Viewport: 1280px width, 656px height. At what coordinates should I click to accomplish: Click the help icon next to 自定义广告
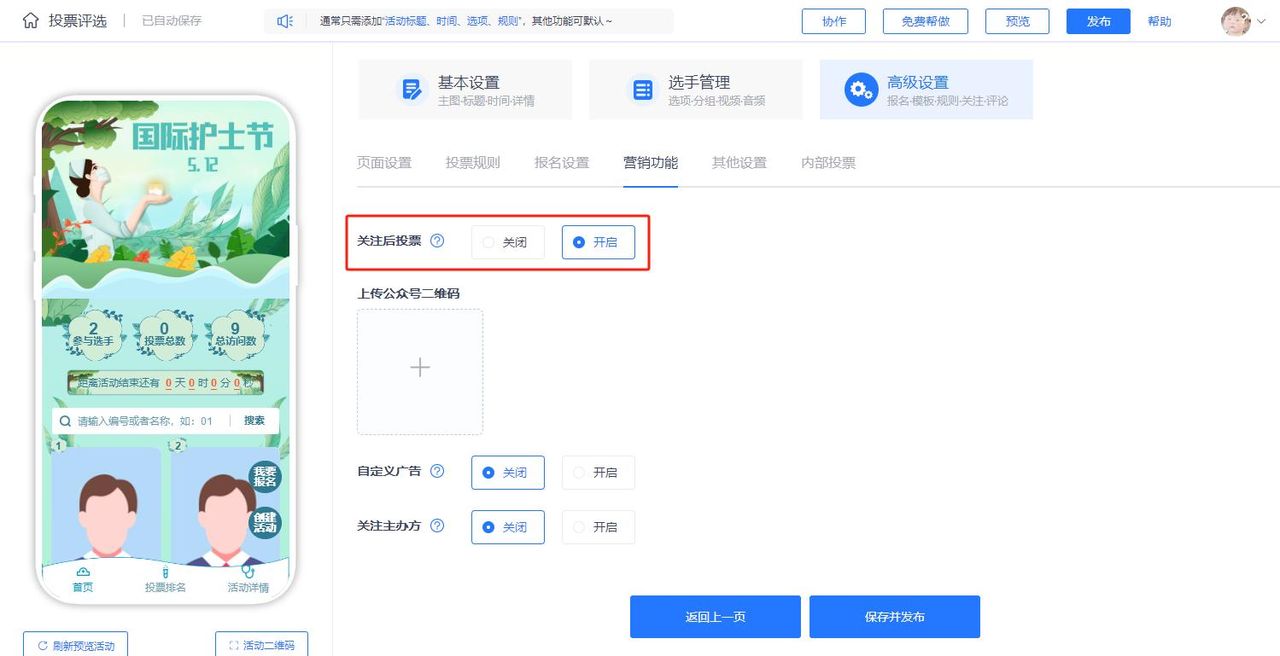point(438,472)
